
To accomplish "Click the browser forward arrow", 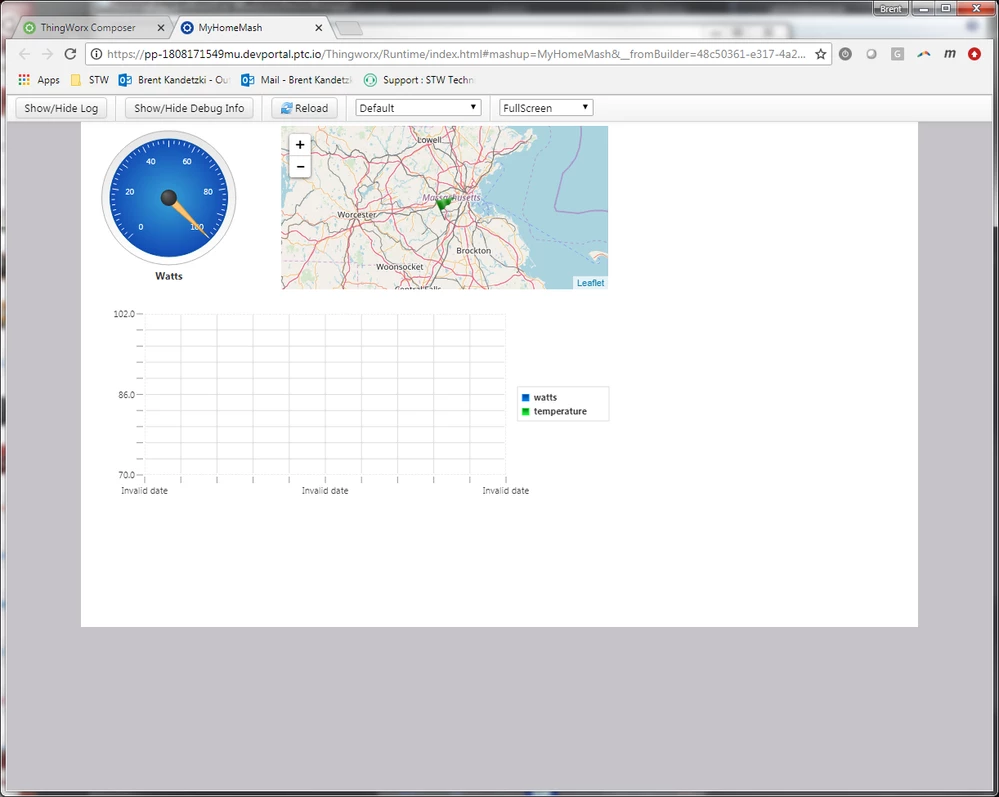I will pyautogui.click(x=47, y=54).
